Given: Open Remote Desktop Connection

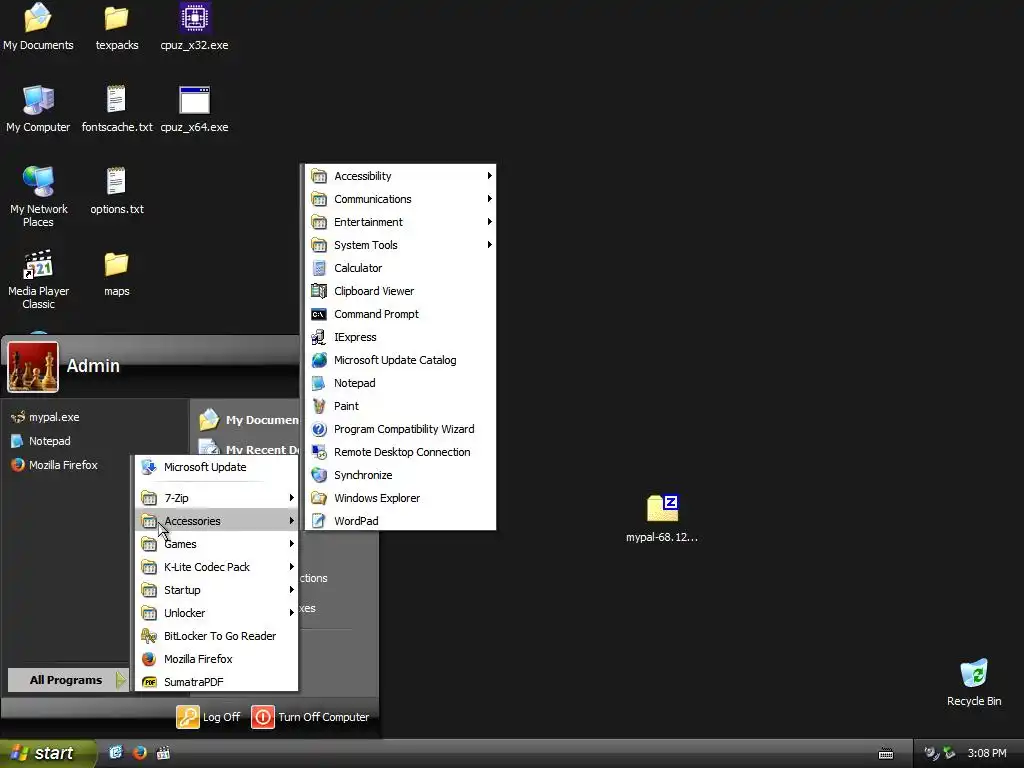Looking at the screenshot, I should point(401,452).
